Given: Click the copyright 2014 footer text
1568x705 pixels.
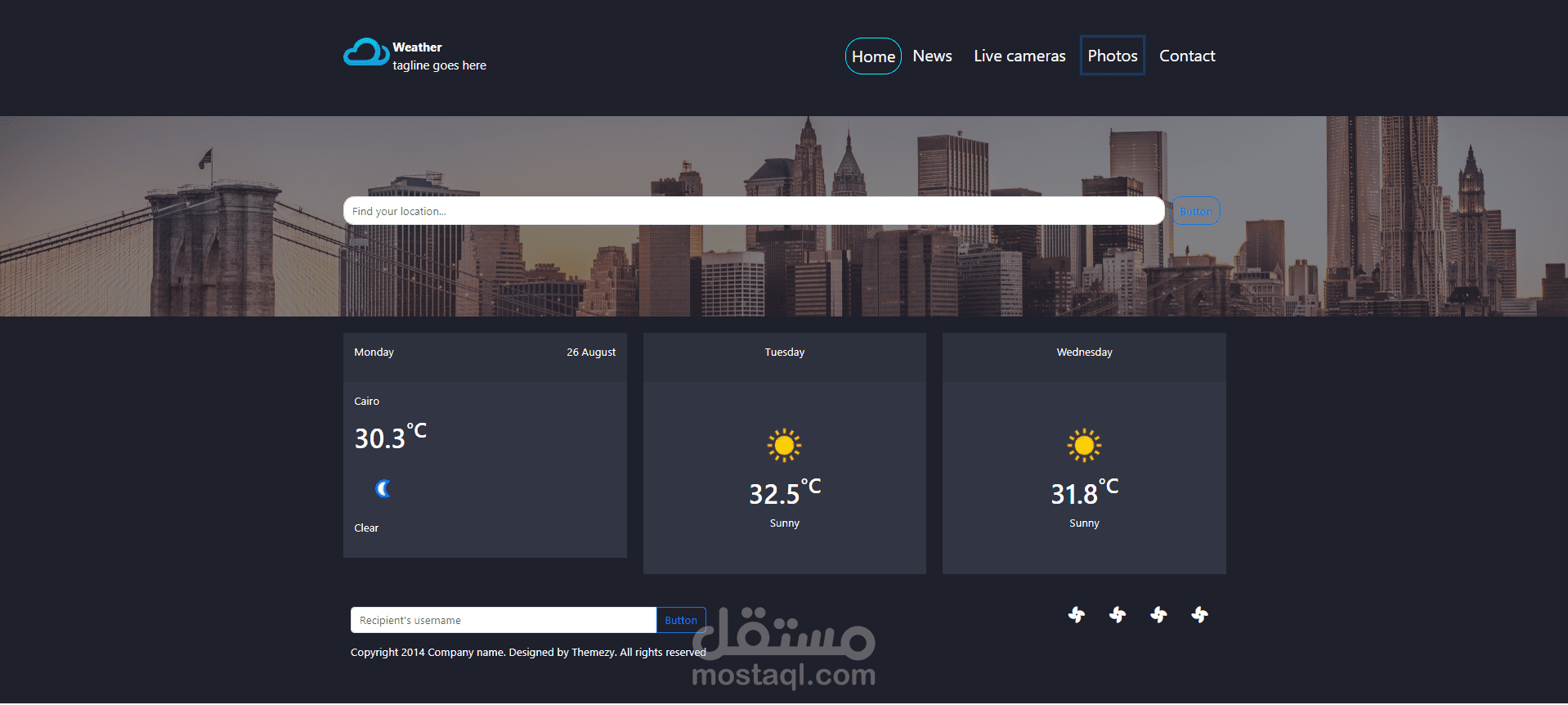Looking at the screenshot, I should tap(528, 653).
